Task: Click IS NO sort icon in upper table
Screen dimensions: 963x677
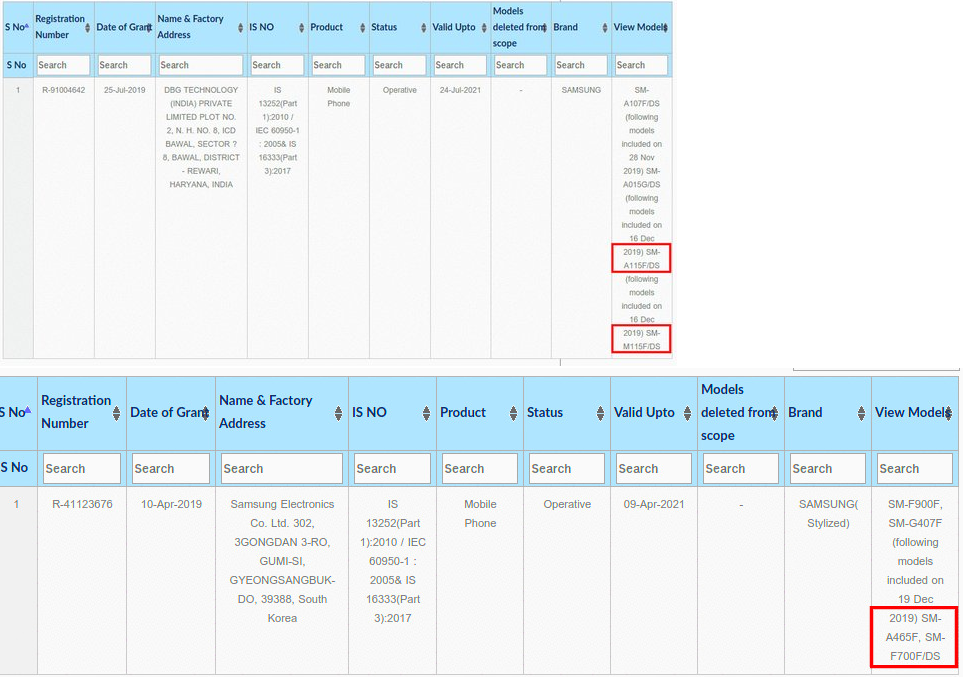Action: pyautogui.click(x=302, y=28)
